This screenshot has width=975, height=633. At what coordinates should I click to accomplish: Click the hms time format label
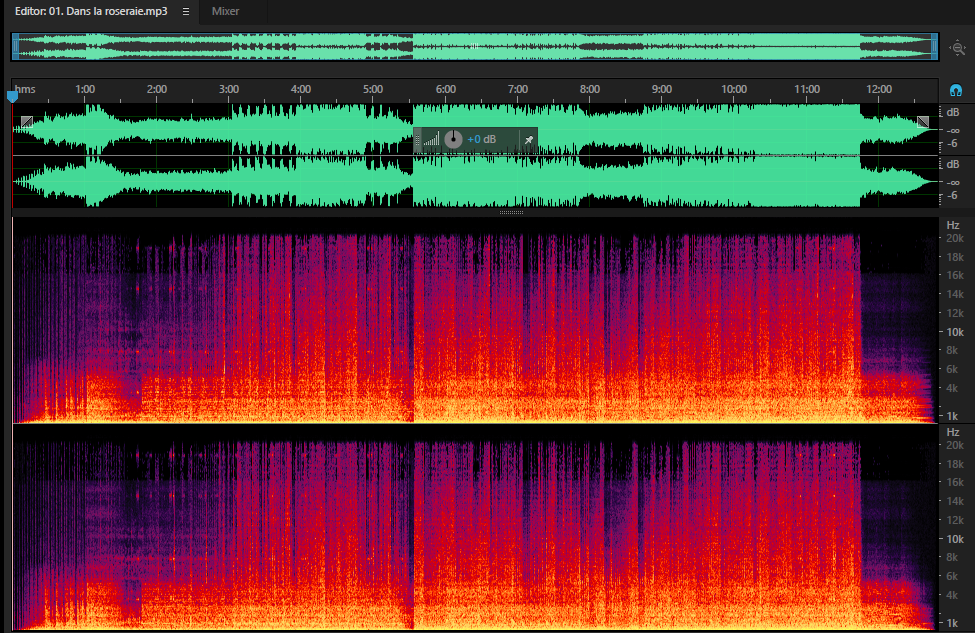(25, 90)
